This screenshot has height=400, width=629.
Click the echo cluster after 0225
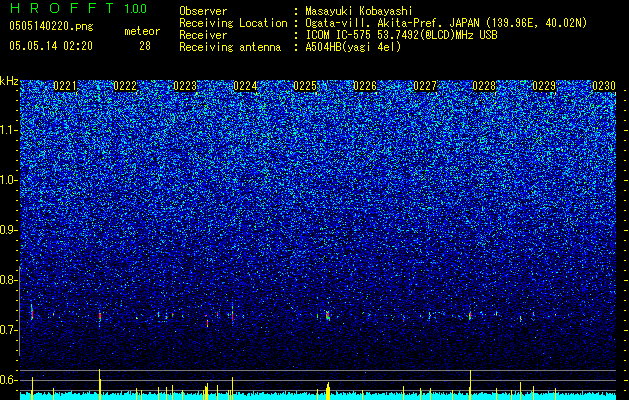(328, 315)
